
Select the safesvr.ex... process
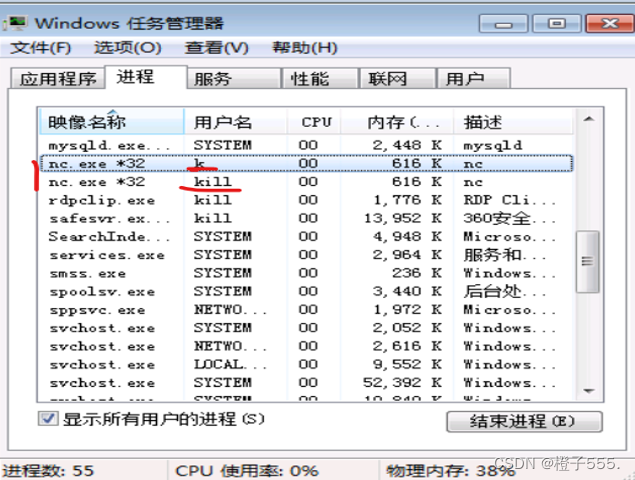(306, 218)
